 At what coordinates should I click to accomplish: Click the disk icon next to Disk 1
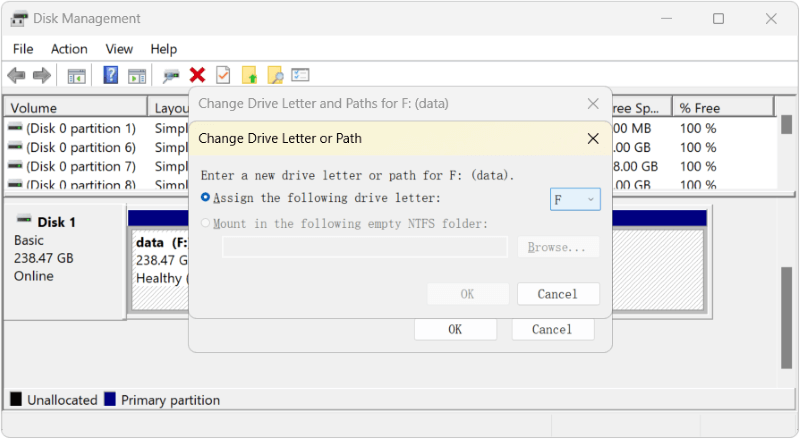[24, 220]
